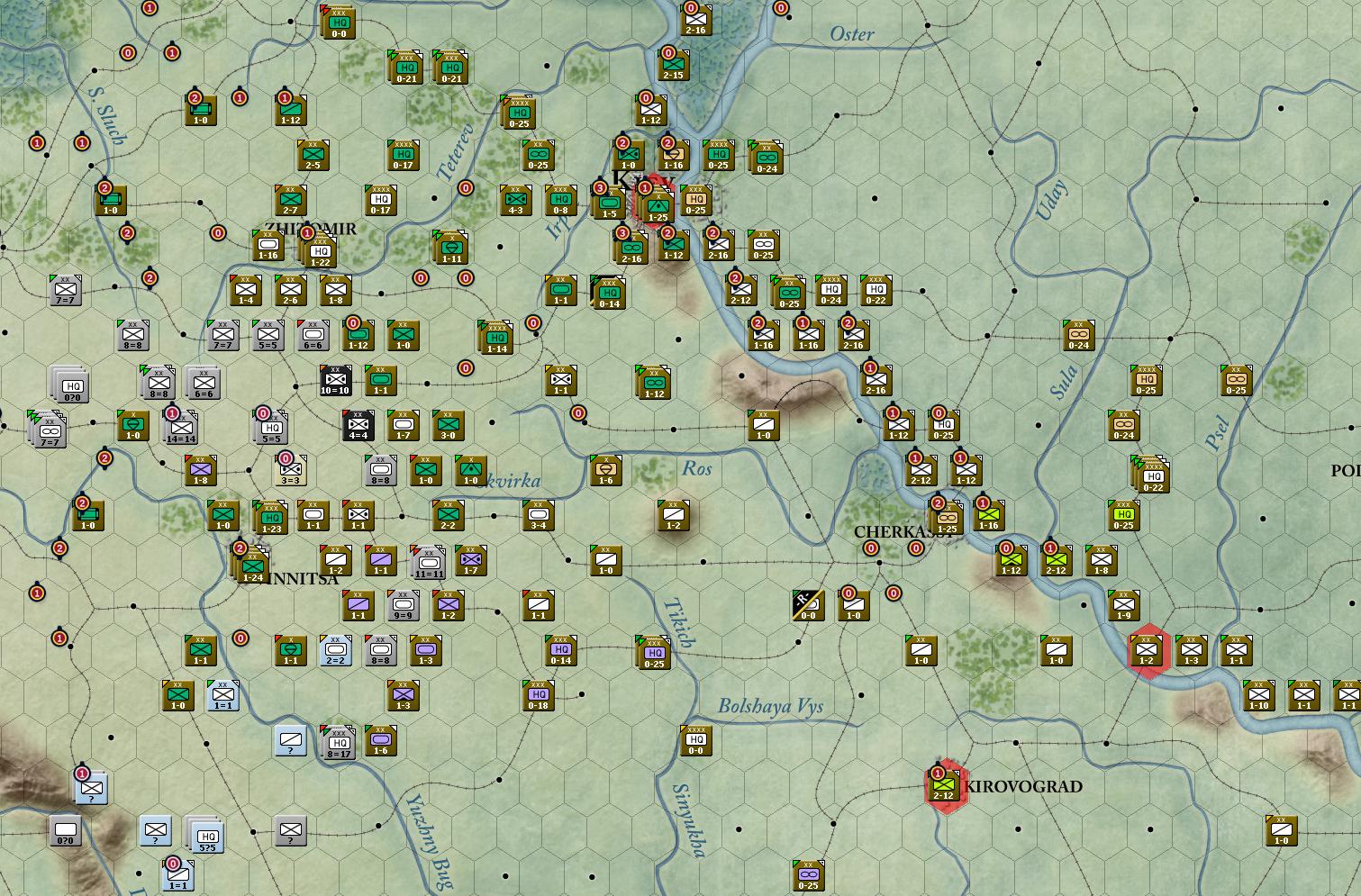Select the 1-10 infantry counter
Viewport: 1361px width, 896px height.
1258,695
